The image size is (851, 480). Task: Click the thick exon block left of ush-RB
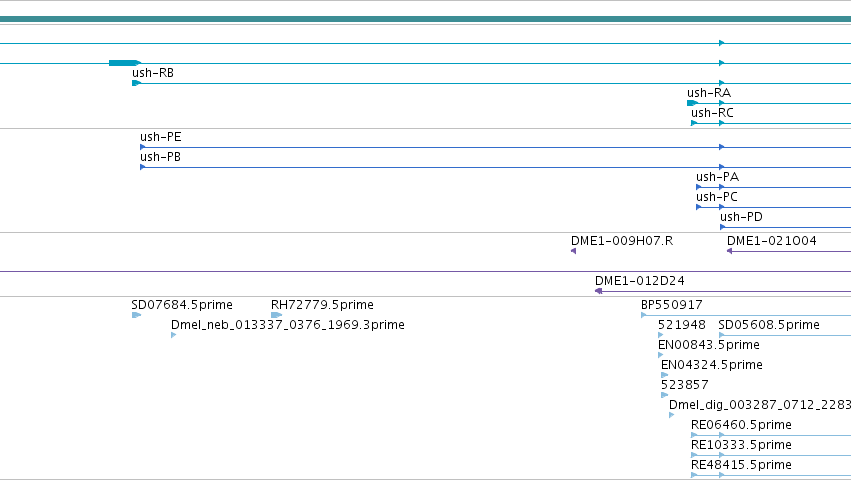[x=124, y=63]
